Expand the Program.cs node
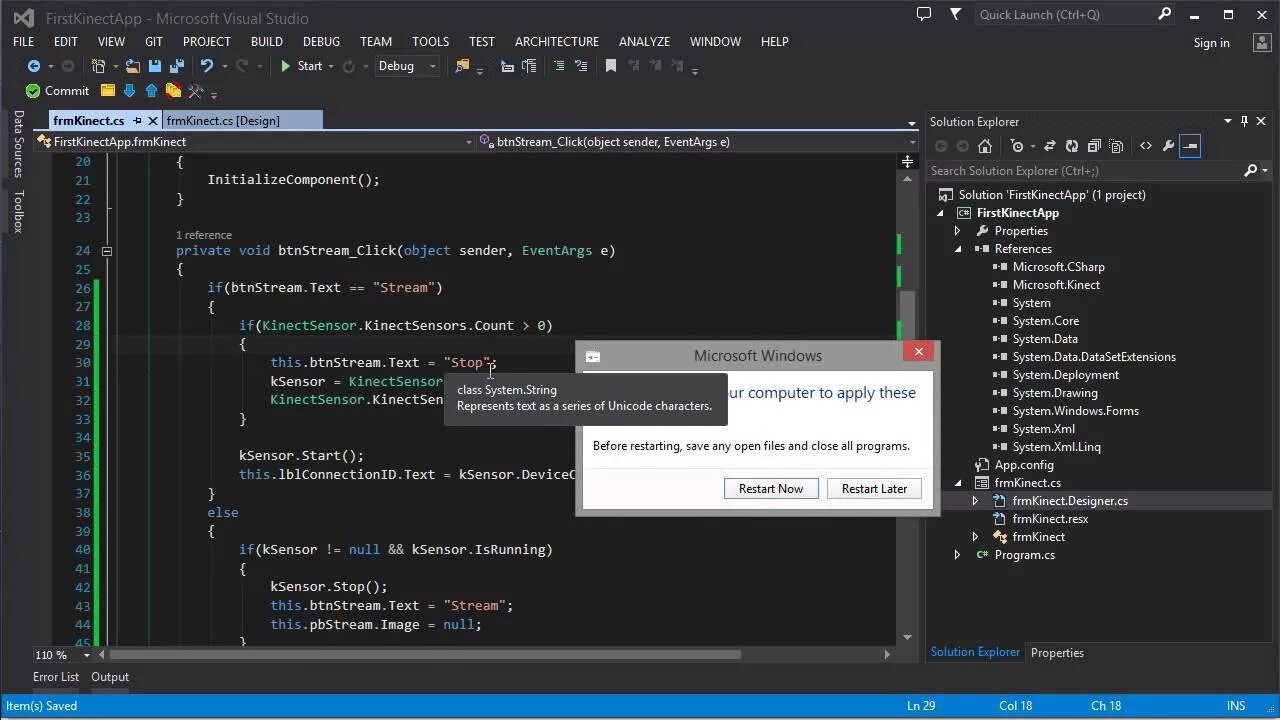1280x720 pixels. tap(958, 555)
